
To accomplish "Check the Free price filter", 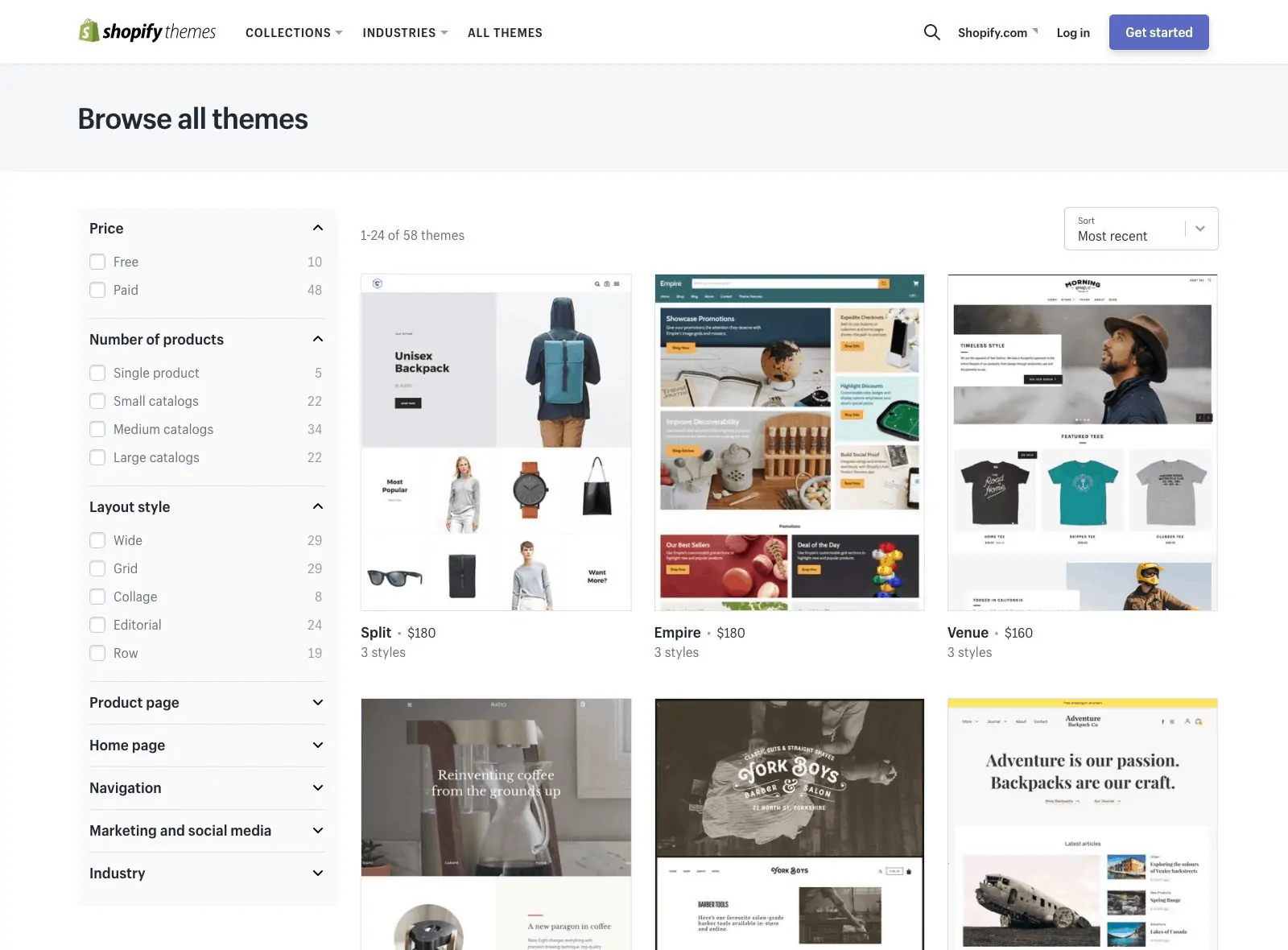I will 97,261.
